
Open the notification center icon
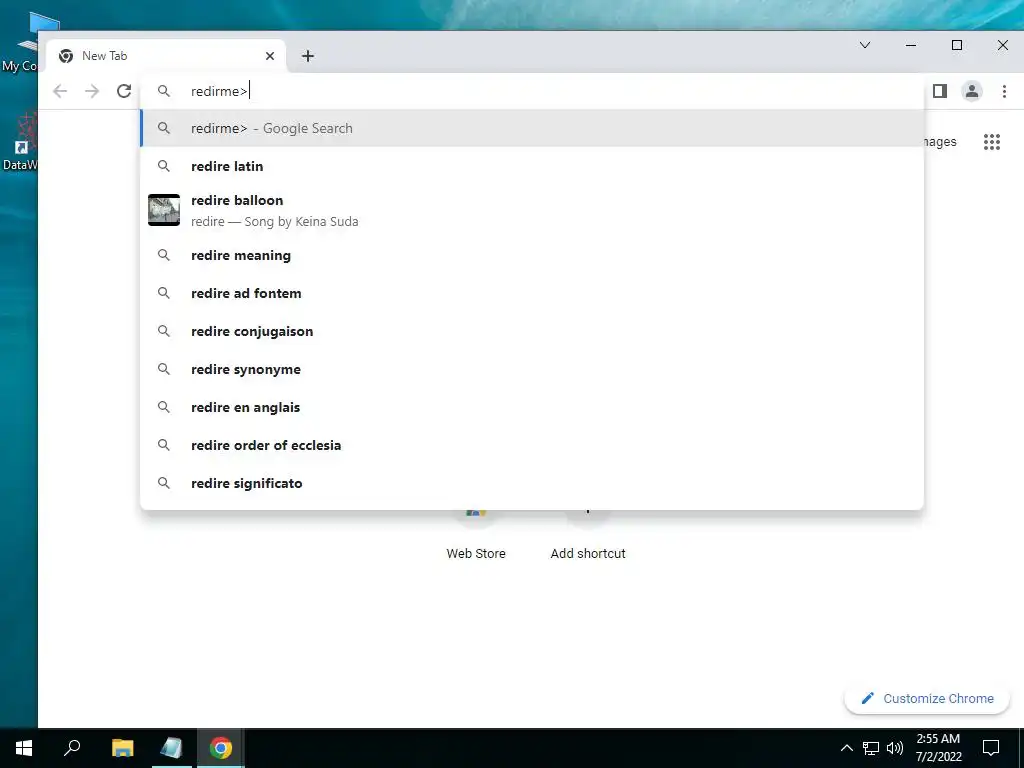pos(991,748)
